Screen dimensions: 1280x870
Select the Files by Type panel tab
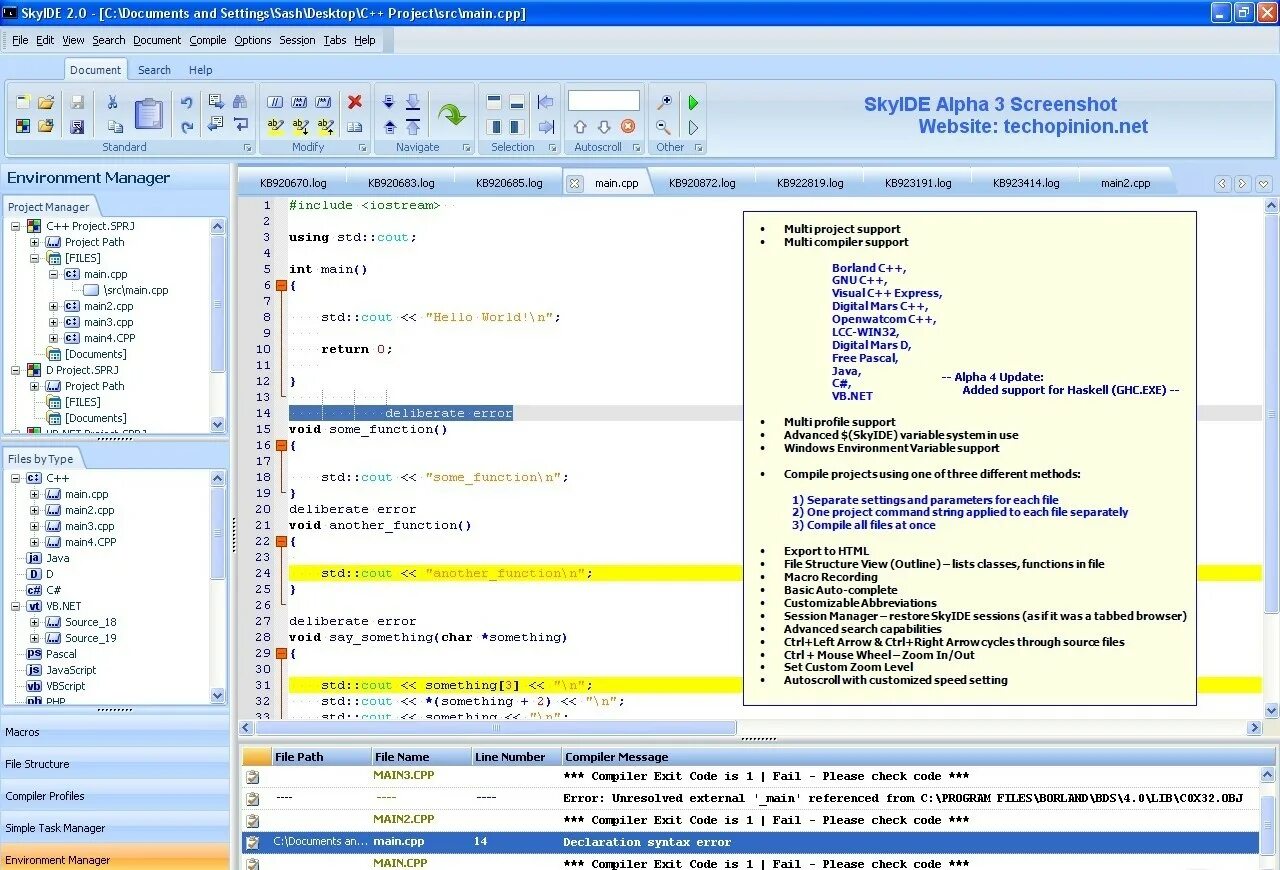coord(40,459)
